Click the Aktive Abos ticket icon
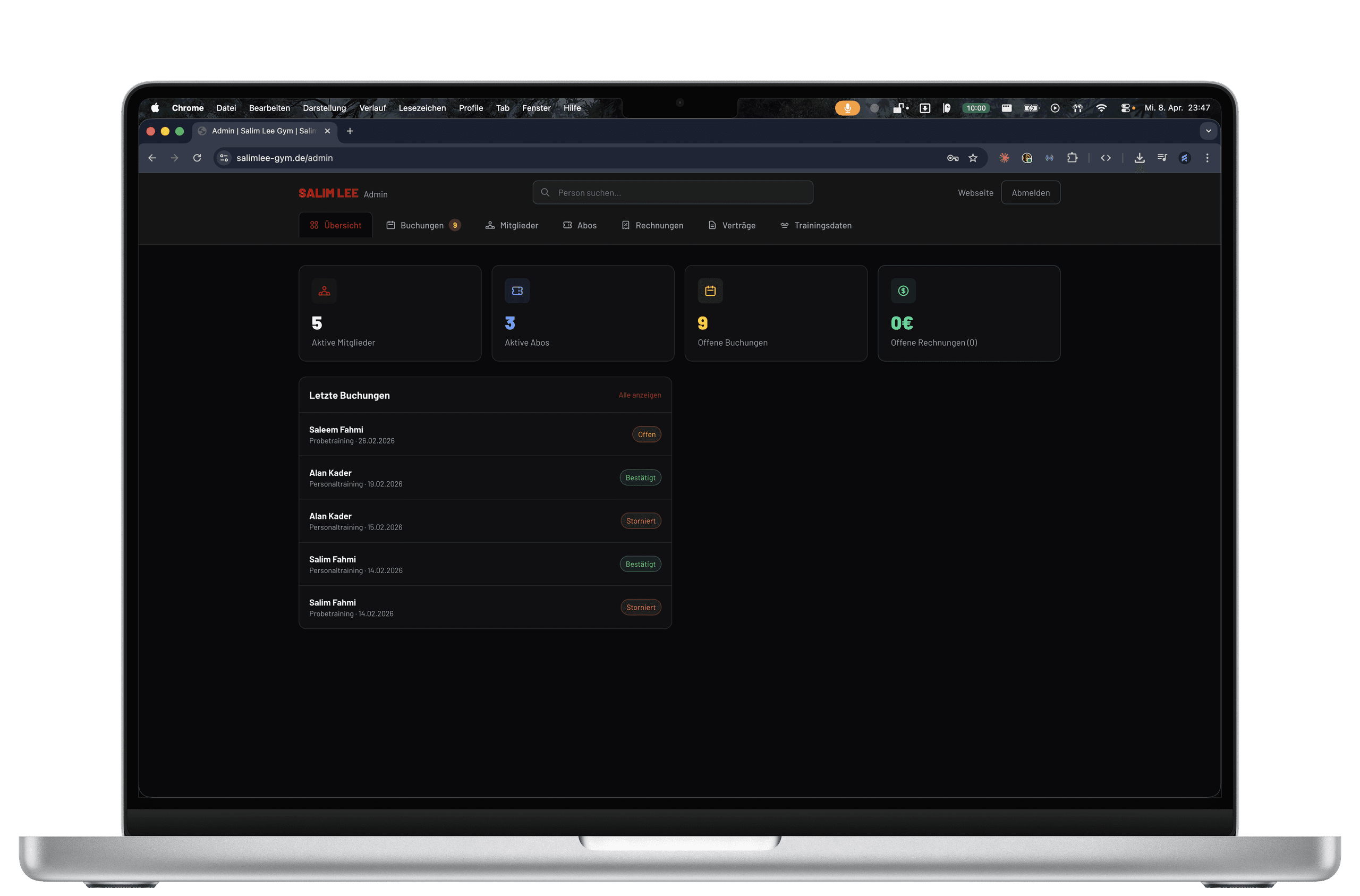The width and height of the screenshot is (1360, 896). tap(517, 291)
